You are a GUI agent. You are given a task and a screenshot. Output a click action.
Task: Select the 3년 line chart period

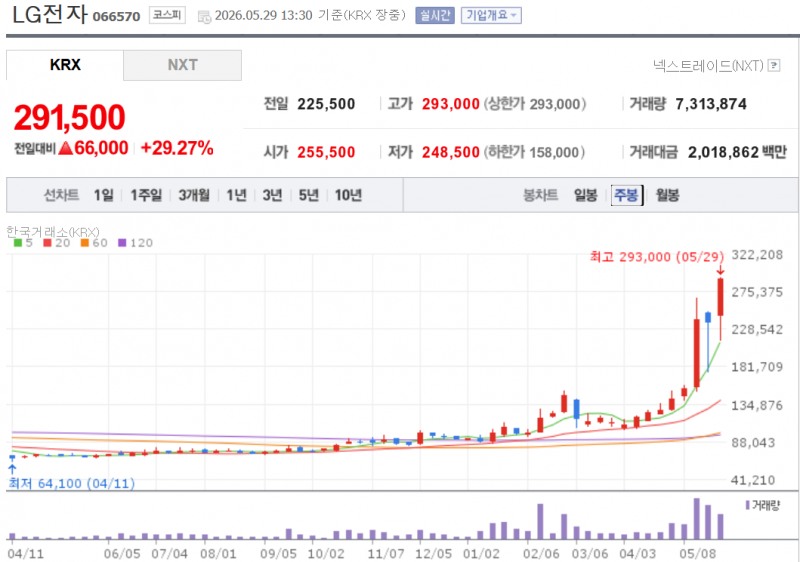pos(272,195)
